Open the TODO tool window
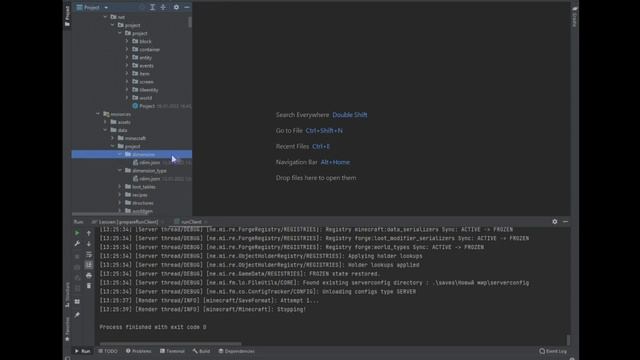Viewport: 640px width, 360px height. [x=108, y=351]
